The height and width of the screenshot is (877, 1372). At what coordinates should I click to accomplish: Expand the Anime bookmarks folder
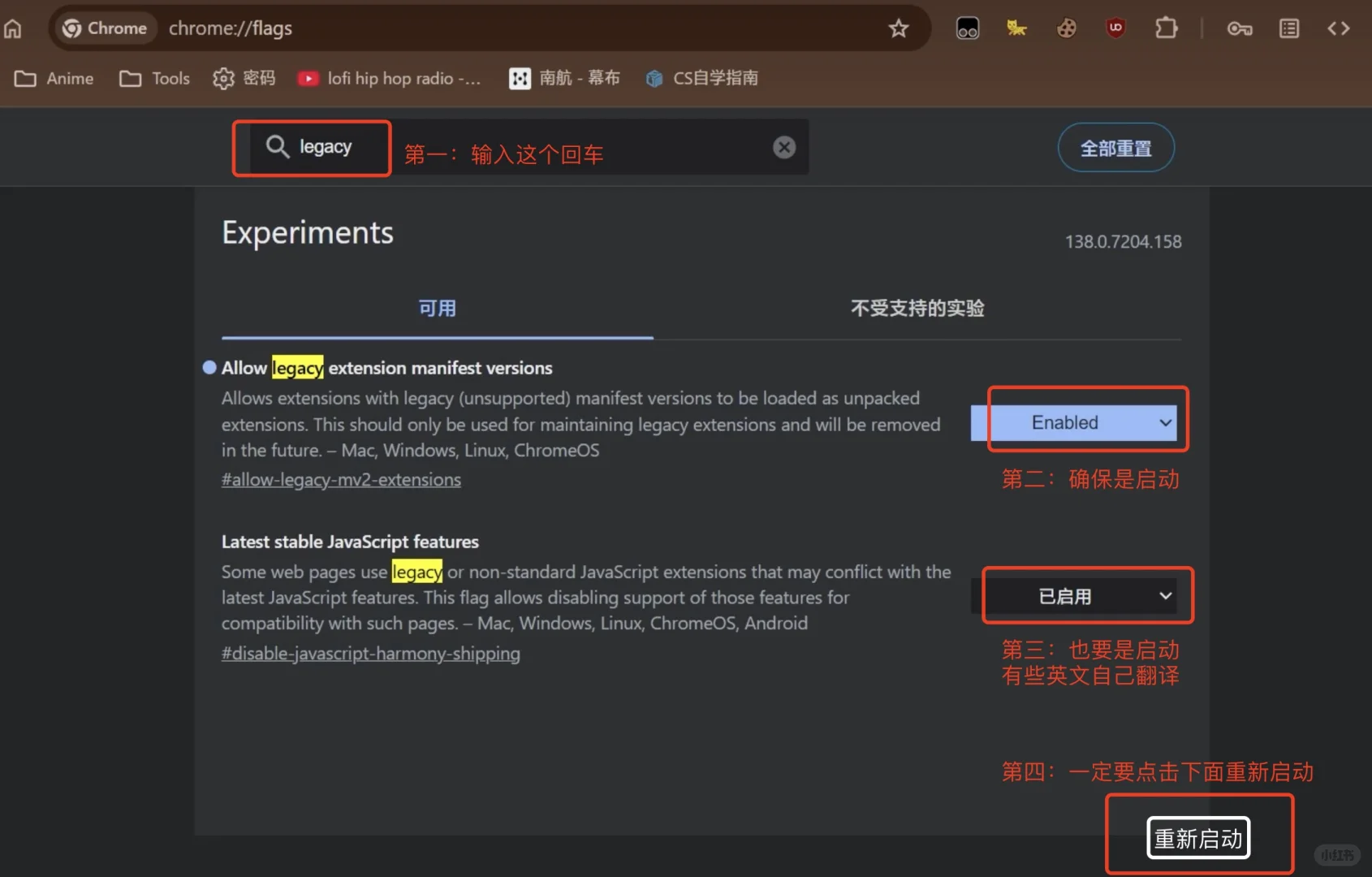pyautogui.click(x=54, y=78)
